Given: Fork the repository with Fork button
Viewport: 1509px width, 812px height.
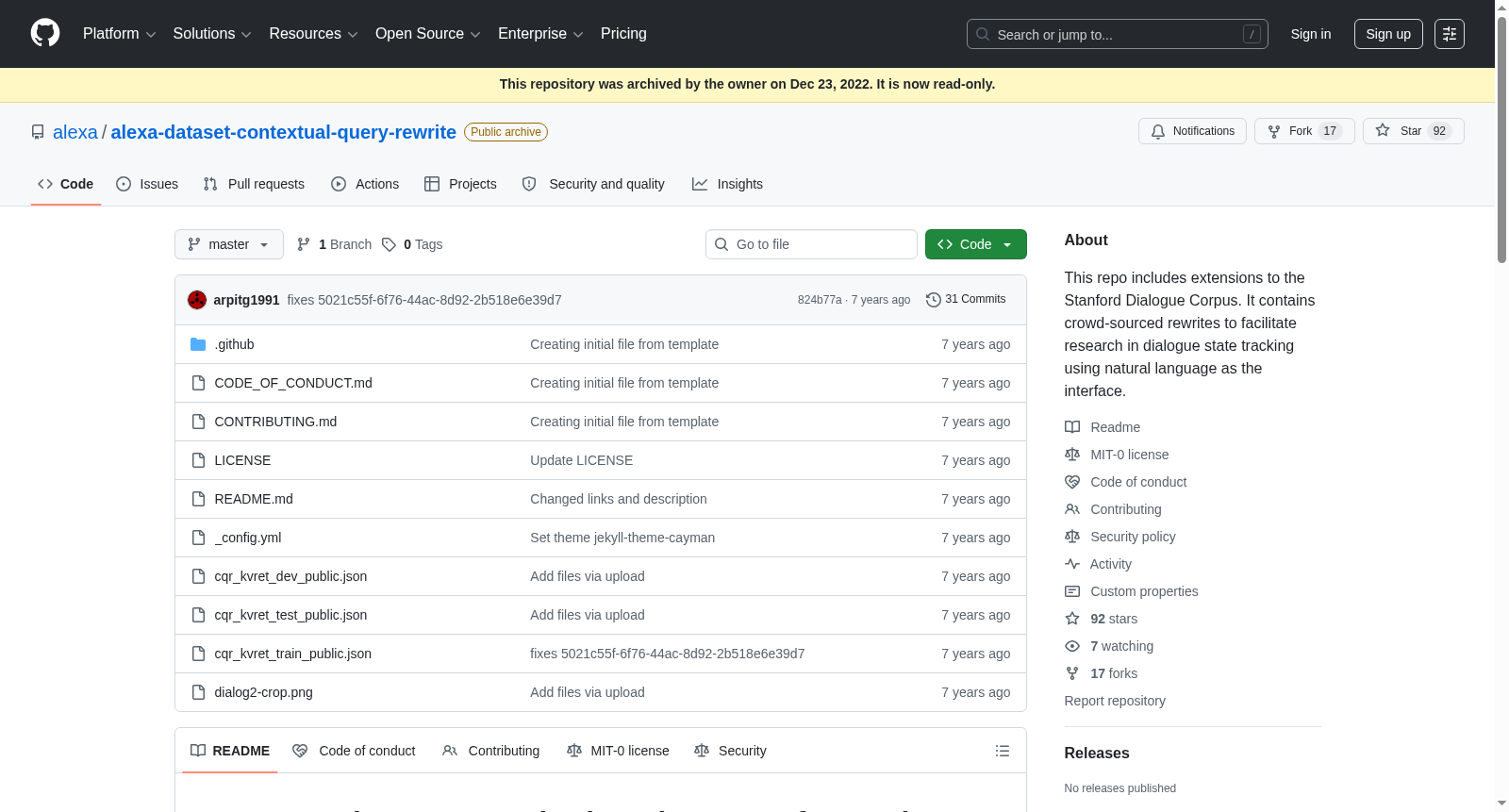Looking at the screenshot, I should point(1304,131).
